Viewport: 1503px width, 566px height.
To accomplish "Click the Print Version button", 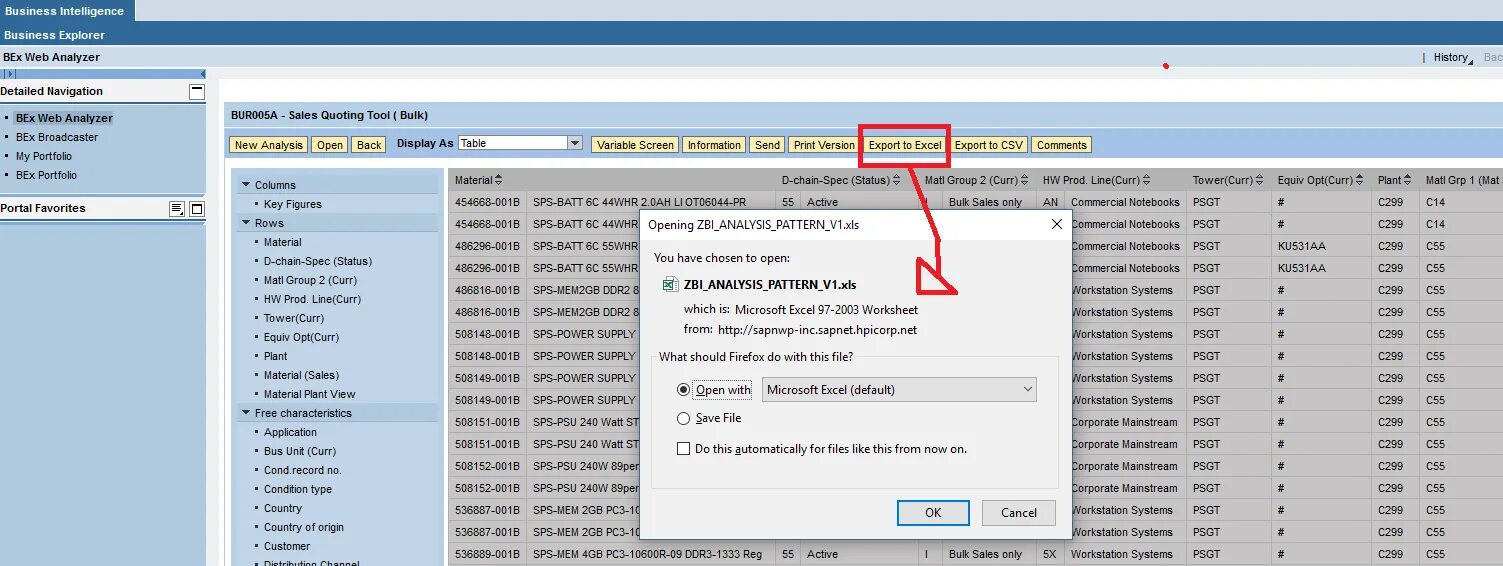I will pos(824,145).
